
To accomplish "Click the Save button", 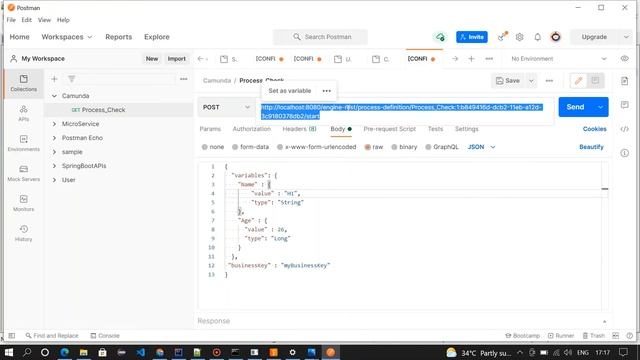I will [508, 81].
